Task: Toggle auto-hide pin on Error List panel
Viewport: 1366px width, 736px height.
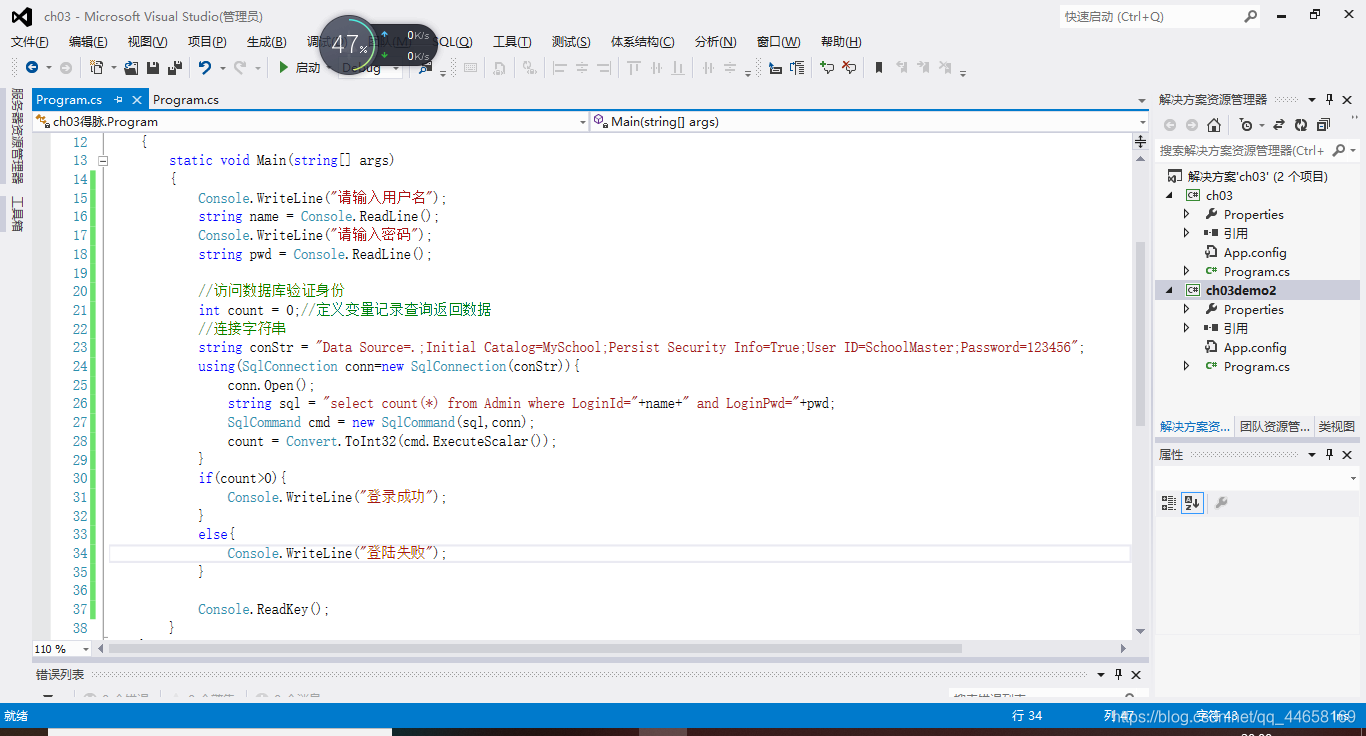Action: click(x=1119, y=674)
